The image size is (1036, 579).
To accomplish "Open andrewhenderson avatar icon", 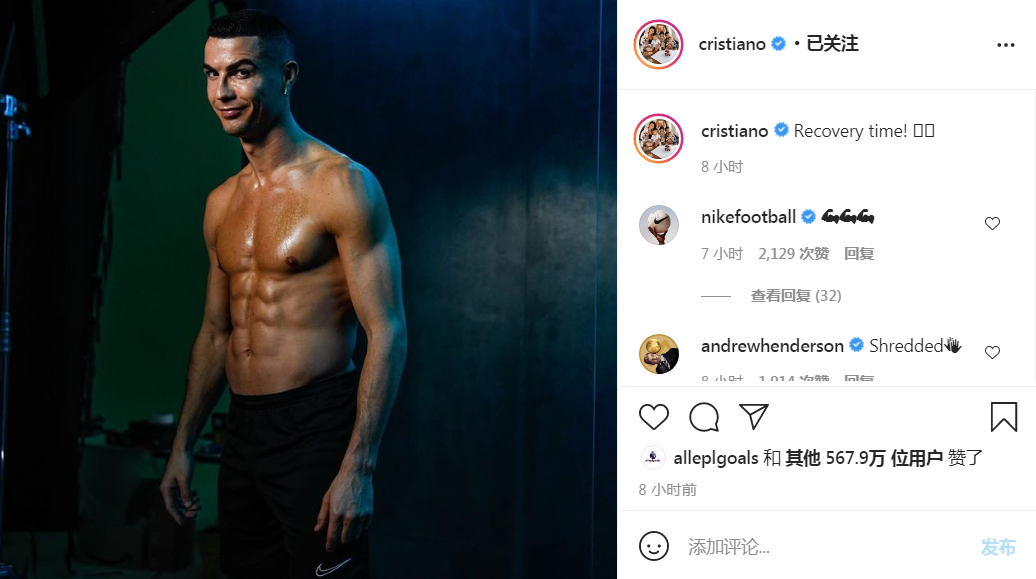I will coord(659,354).
